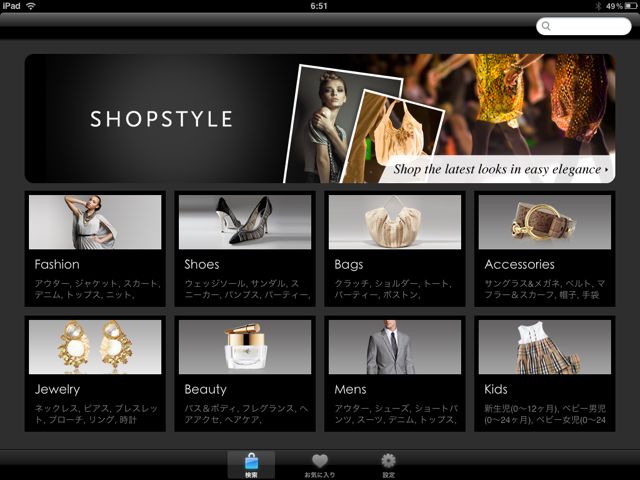Tap the Kids subcategory text 新生児(0〜12ヶ月)

pyautogui.click(x=545, y=414)
